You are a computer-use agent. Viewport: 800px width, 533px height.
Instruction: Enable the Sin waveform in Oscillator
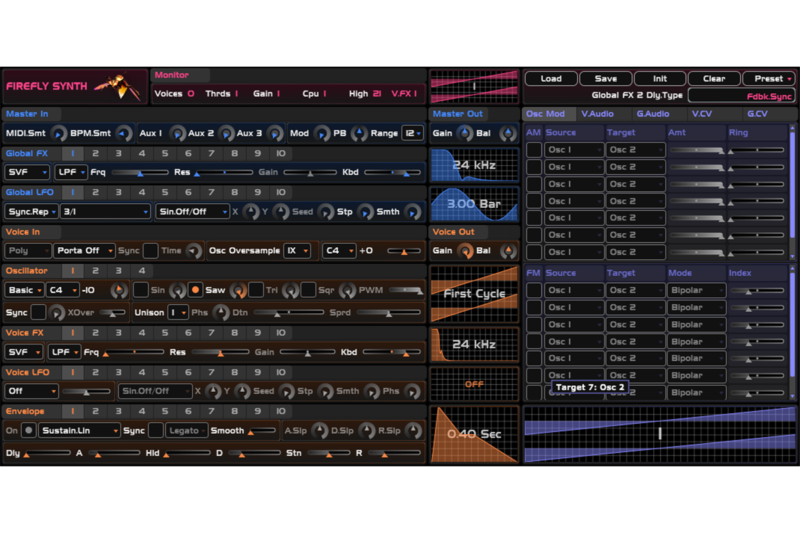coord(141,290)
